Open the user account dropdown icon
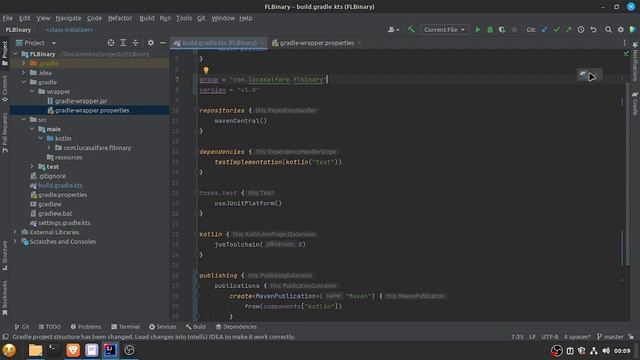Screen dimensions: 640x360 click(x=393, y=29)
